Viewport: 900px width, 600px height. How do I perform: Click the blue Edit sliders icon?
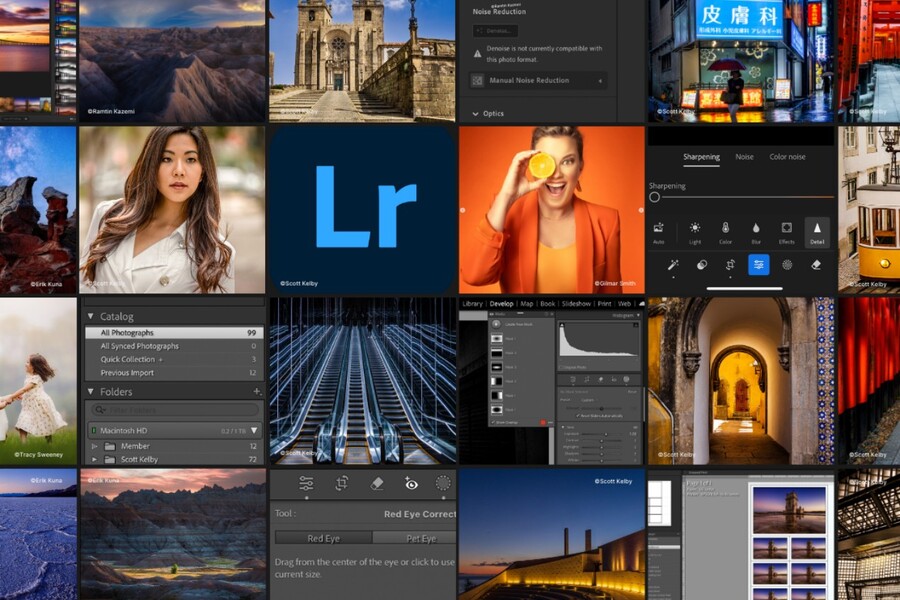coord(759,265)
